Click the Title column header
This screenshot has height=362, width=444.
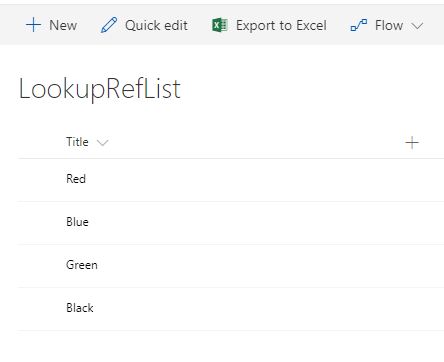click(77, 142)
